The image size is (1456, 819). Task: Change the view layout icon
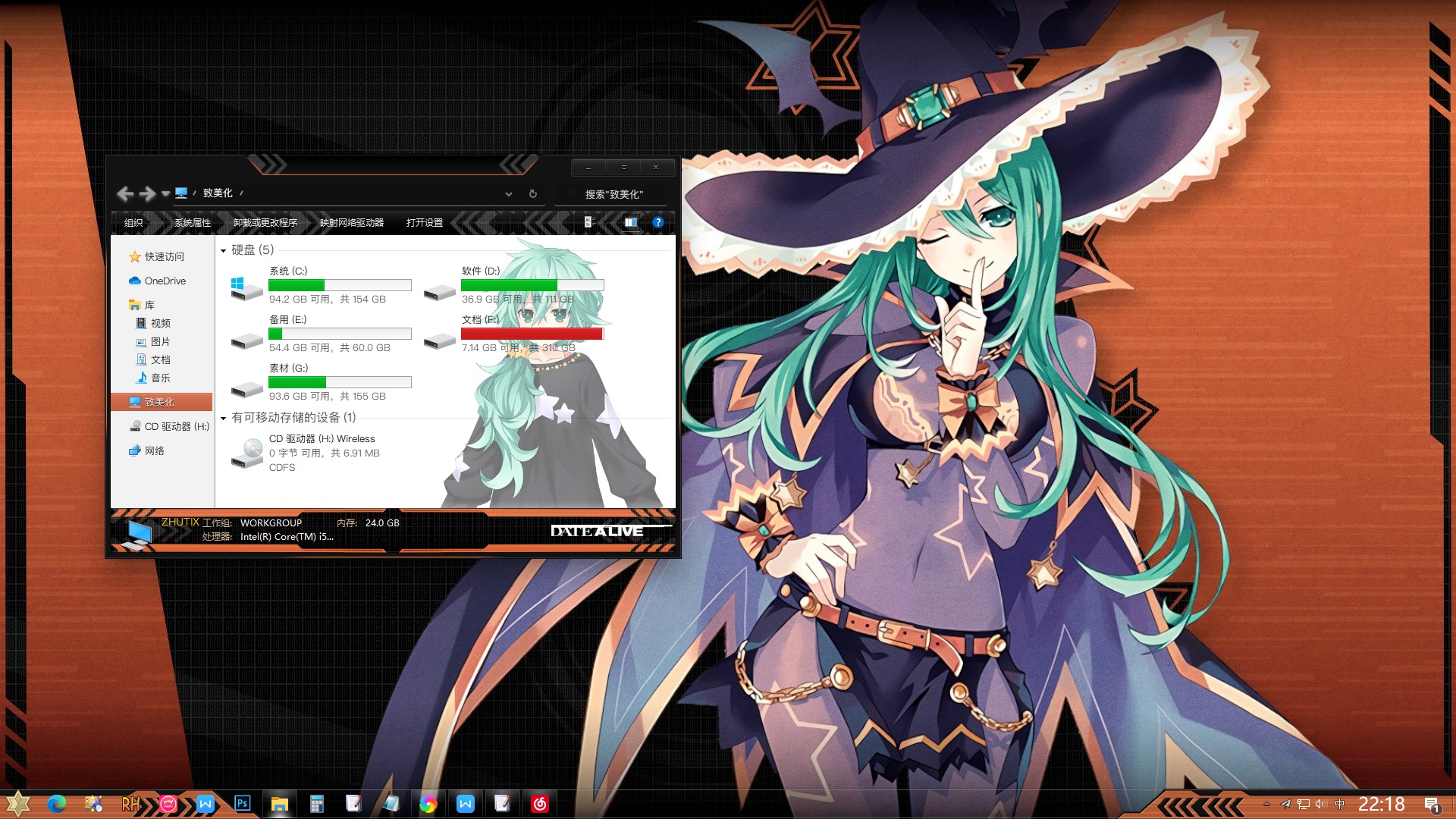[x=589, y=222]
